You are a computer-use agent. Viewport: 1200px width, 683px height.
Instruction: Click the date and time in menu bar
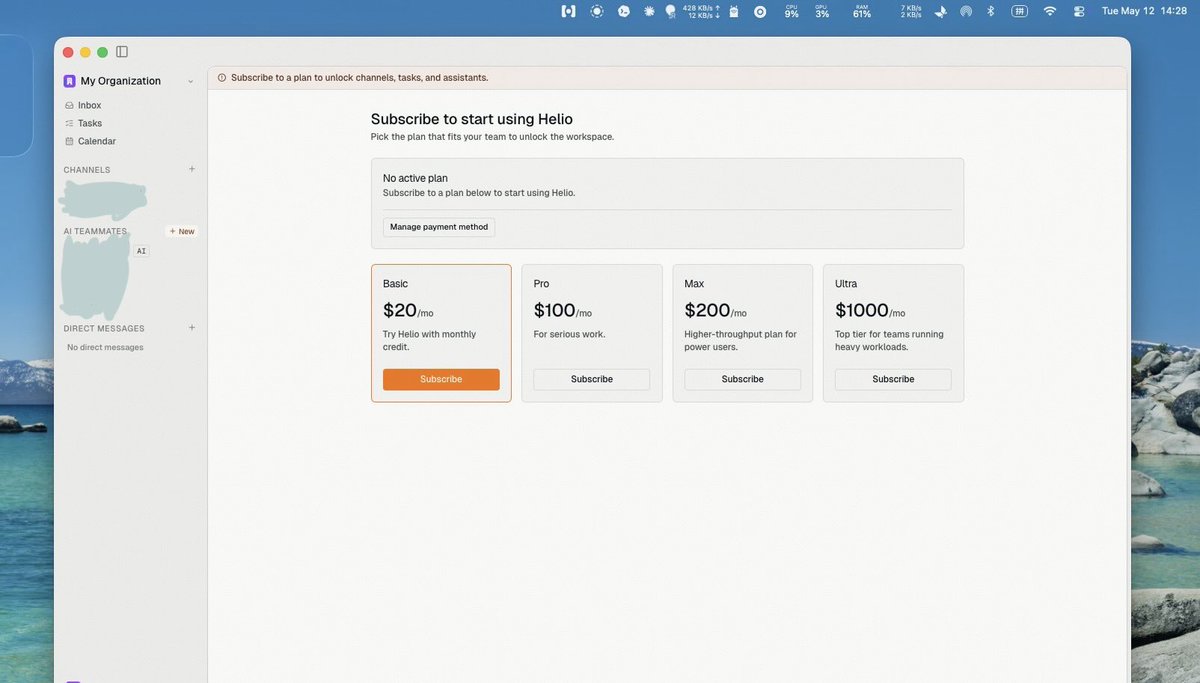pyautogui.click(x=1144, y=11)
